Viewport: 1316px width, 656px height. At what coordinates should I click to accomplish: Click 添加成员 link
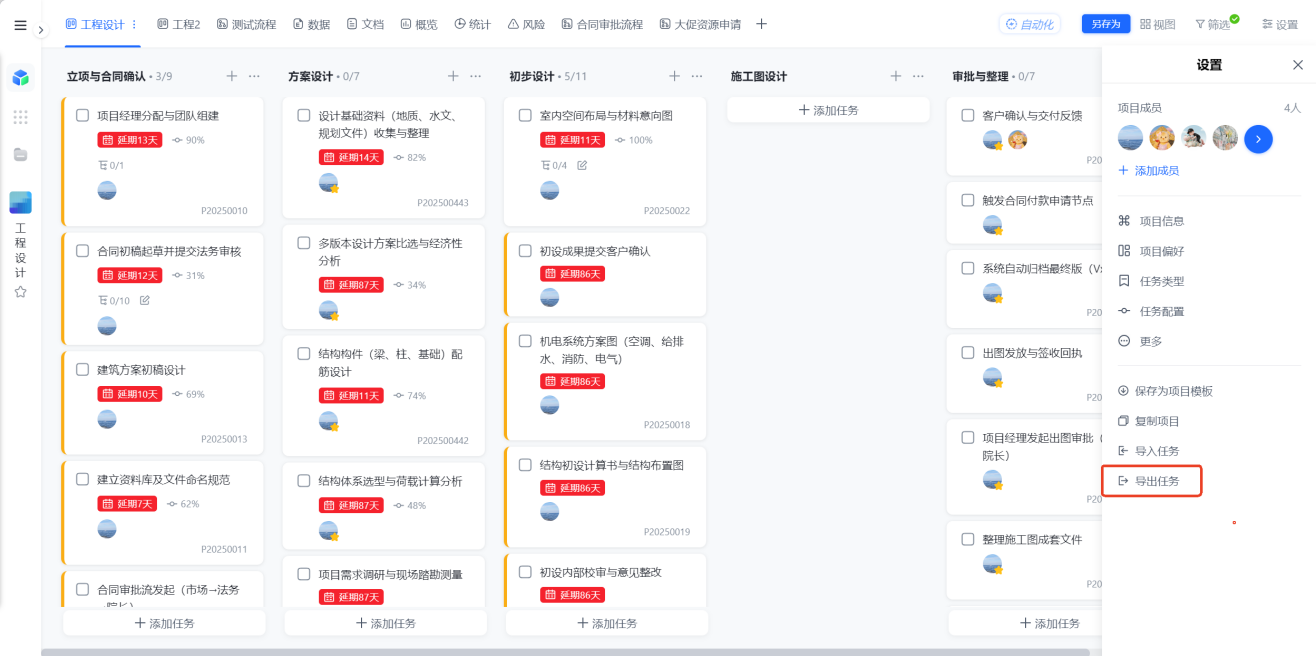tap(1148, 171)
